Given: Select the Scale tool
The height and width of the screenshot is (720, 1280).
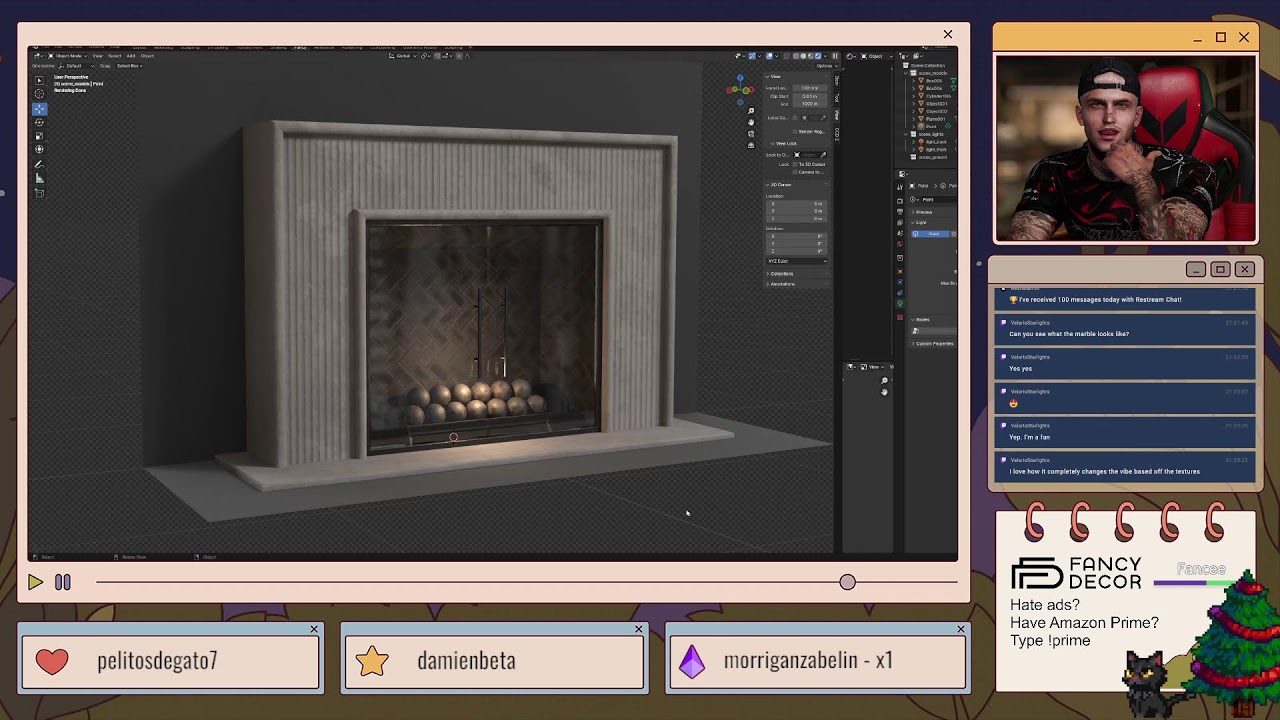Looking at the screenshot, I should pyautogui.click(x=40, y=136).
